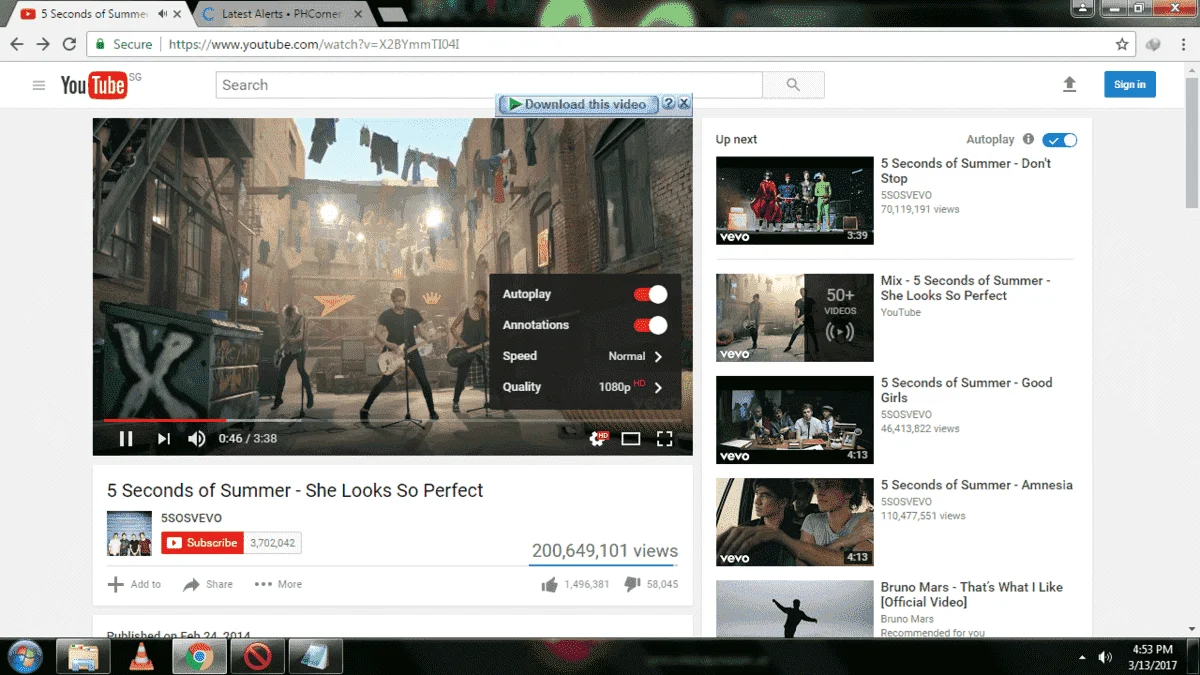Image resolution: width=1200 pixels, height=675 pixels.
Task: Toggle Annotations switch in settings popup
Action: point(650,325)
